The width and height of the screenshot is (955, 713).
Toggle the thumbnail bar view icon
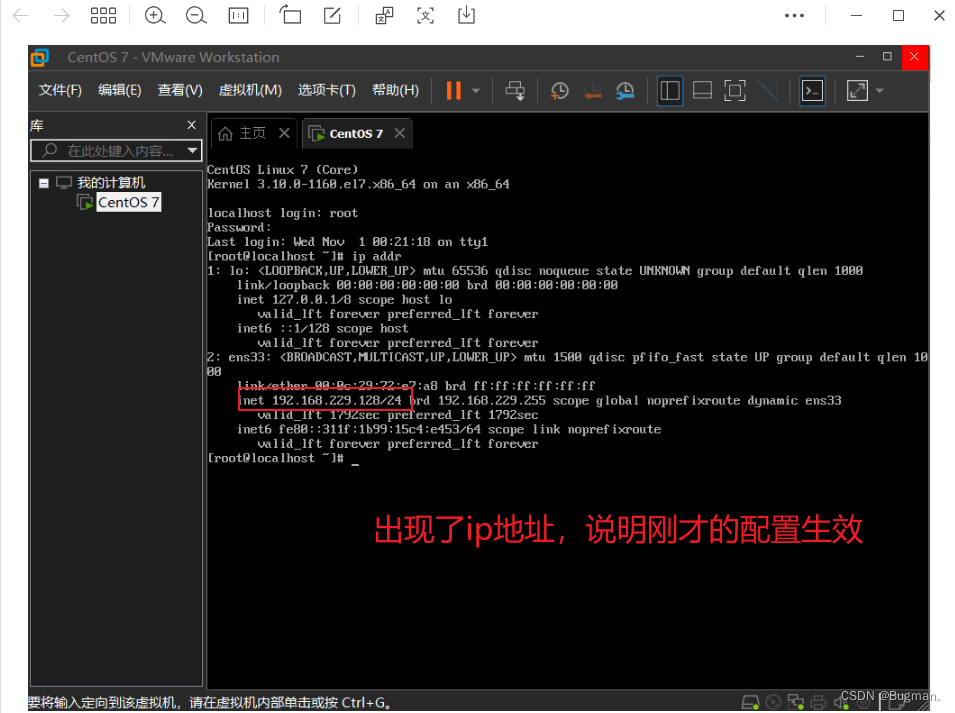702,91
